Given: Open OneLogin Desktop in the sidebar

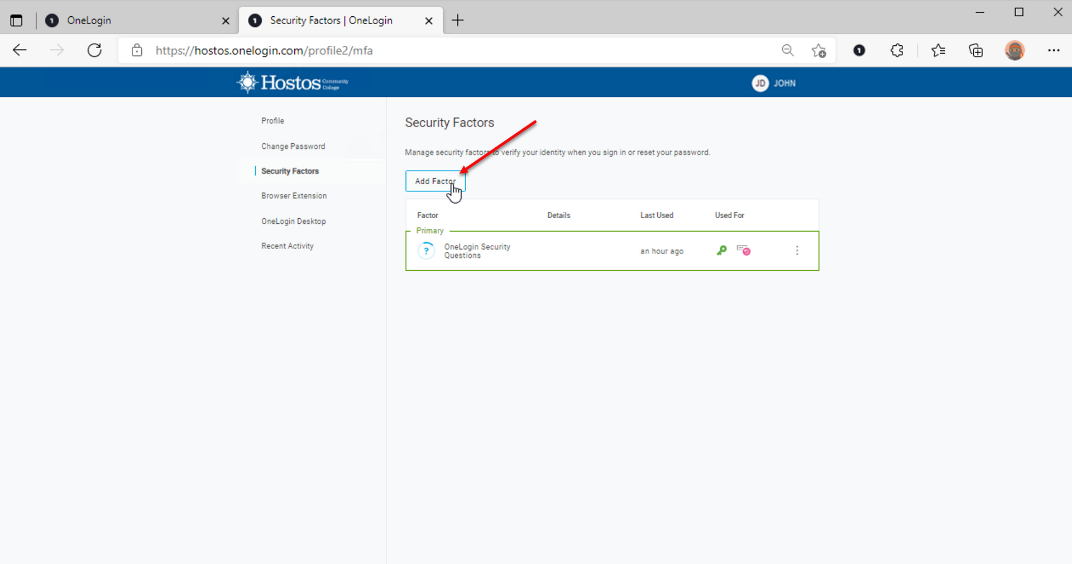Looking at the screenshot, I should coord(293,221).
